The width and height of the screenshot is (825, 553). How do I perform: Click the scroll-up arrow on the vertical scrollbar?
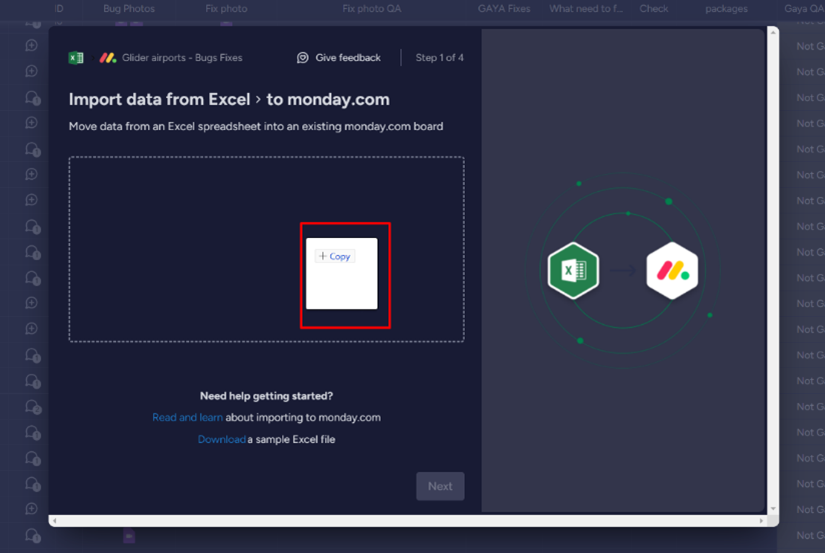tap(772, 33)
